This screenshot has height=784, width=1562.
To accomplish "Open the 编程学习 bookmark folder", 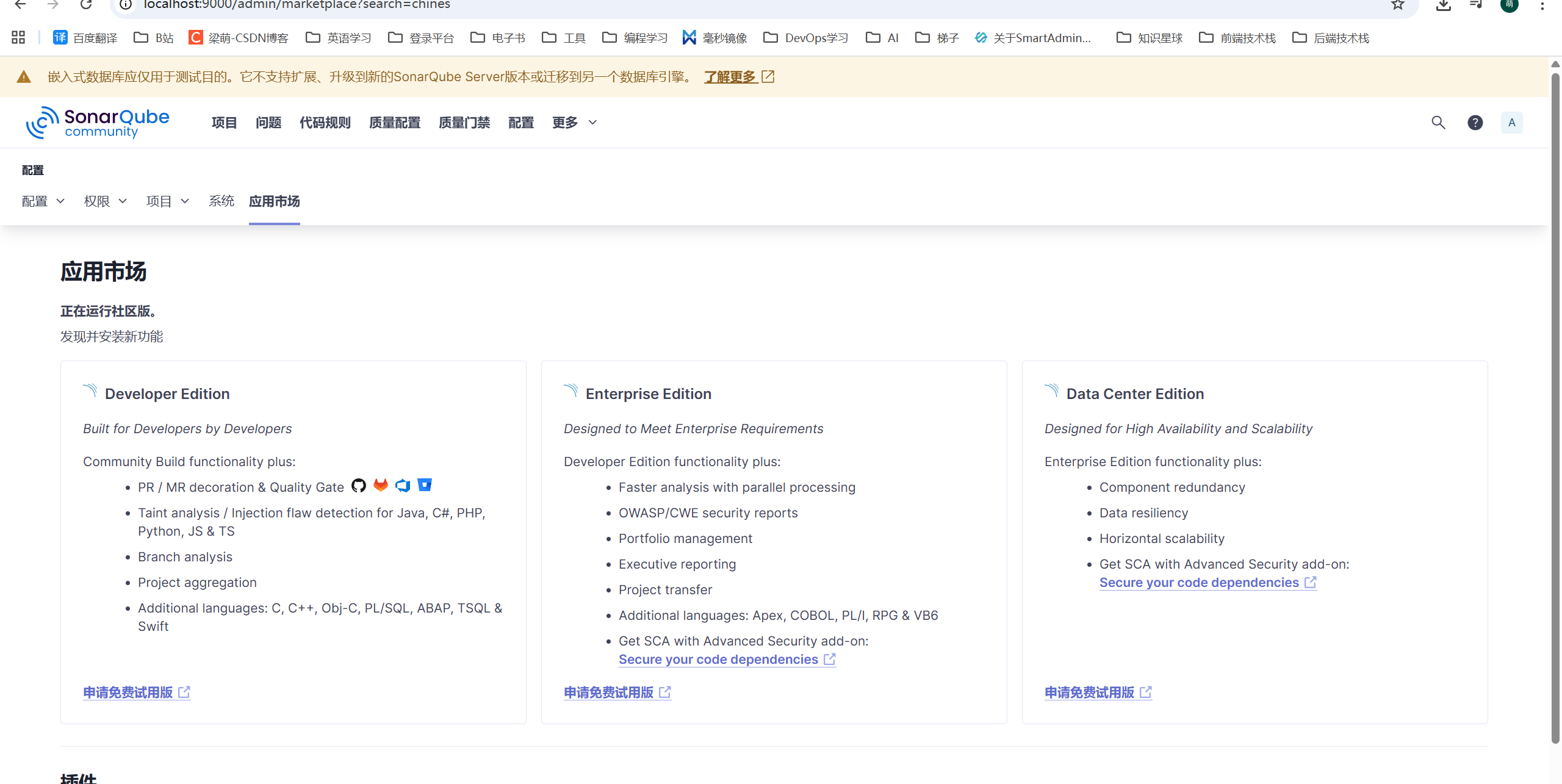I will tap(635, 38).
